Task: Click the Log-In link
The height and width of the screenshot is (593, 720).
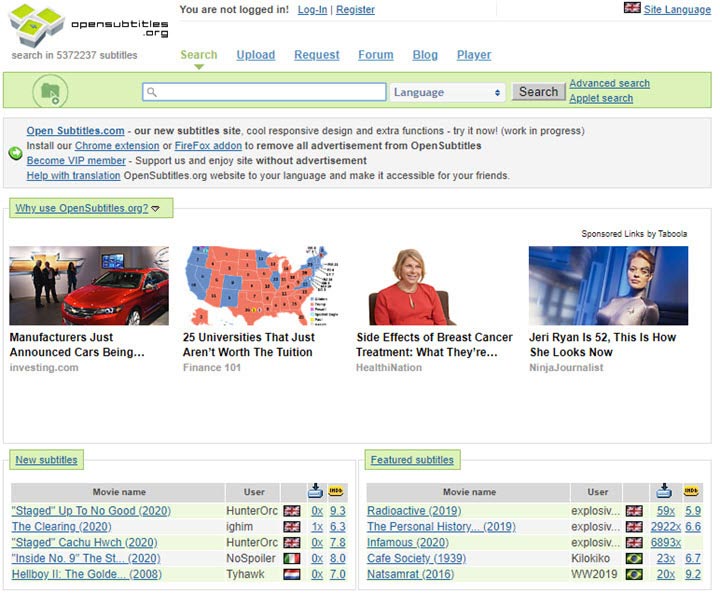Action: (x=312, y=9)
